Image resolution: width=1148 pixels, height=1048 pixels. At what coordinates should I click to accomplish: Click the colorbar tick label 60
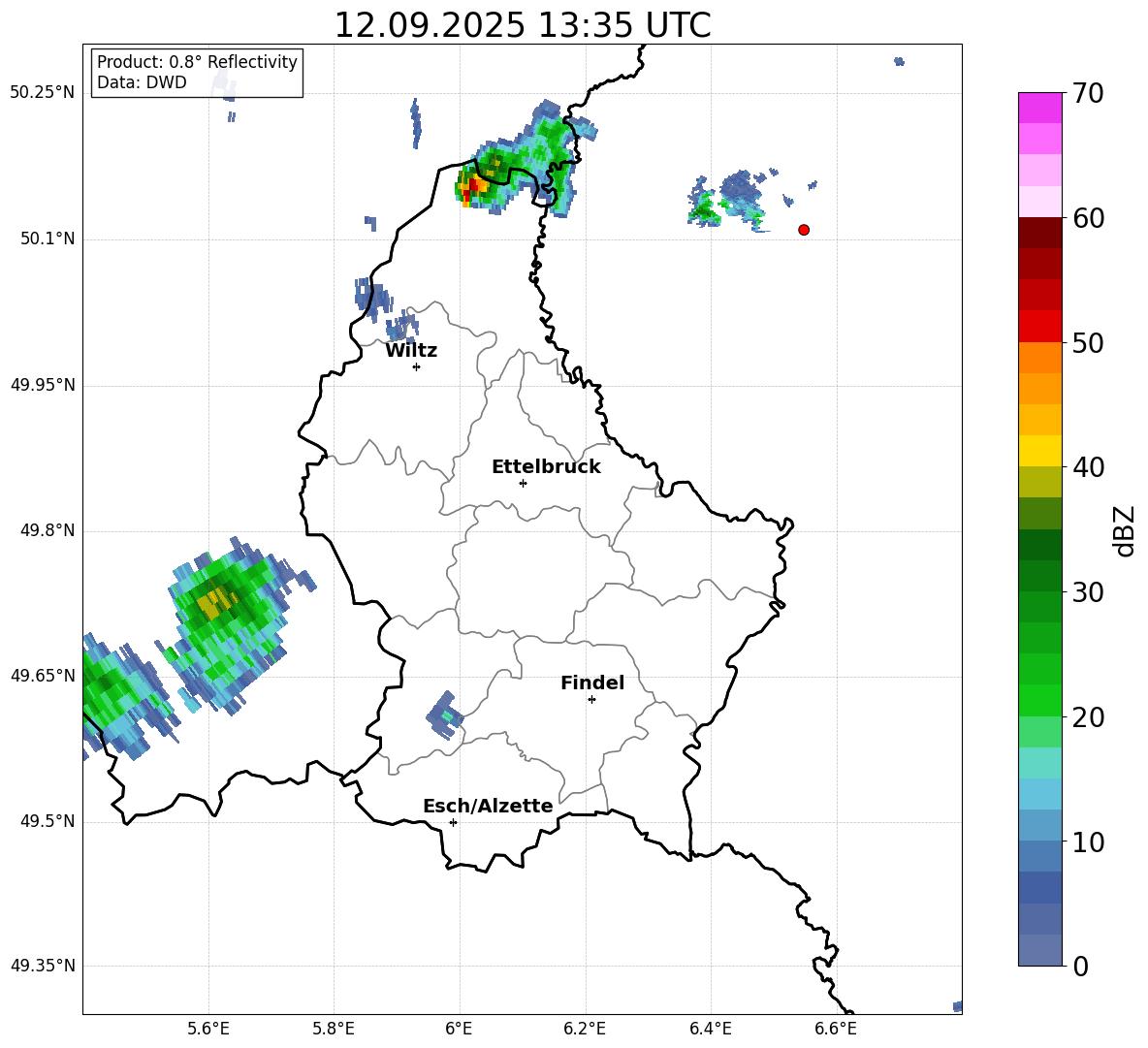(x=1088, y=218)
